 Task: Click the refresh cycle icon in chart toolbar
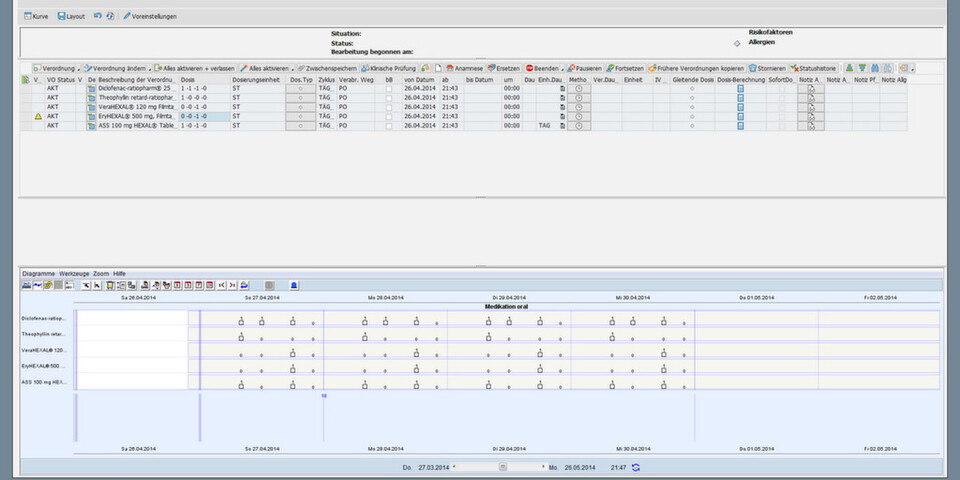point(244,285)
